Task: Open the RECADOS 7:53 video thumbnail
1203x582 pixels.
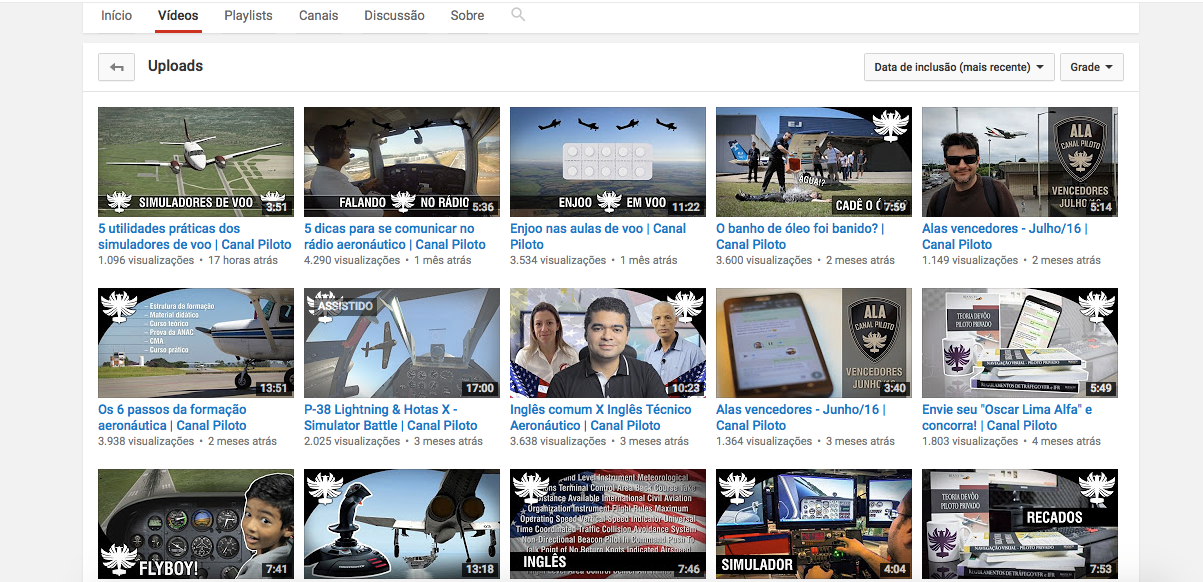Action: (x=1020, y=524)
